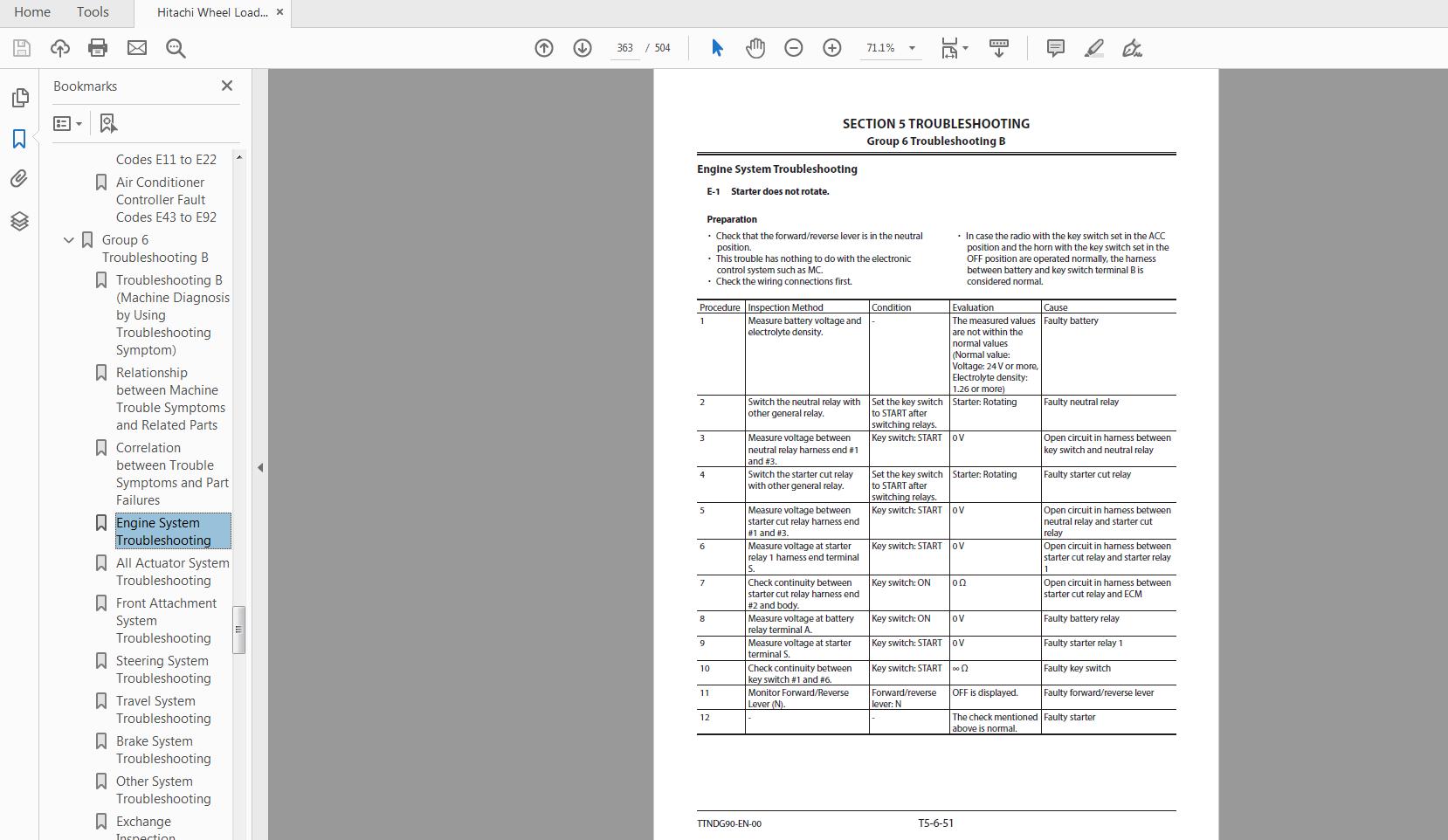This screenshot has width=1448, height=840.
Task: Switch to the Home tab
Action: 32,12
